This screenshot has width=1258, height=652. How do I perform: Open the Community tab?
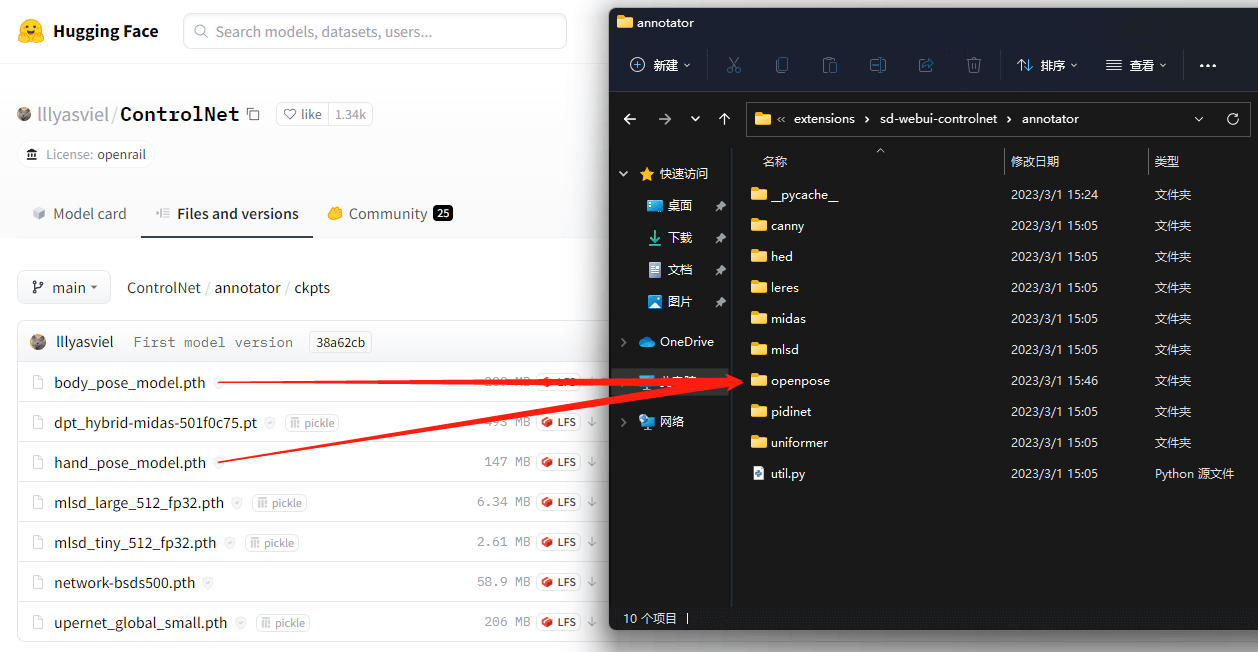pyautogui.click(x=390, y=214)
